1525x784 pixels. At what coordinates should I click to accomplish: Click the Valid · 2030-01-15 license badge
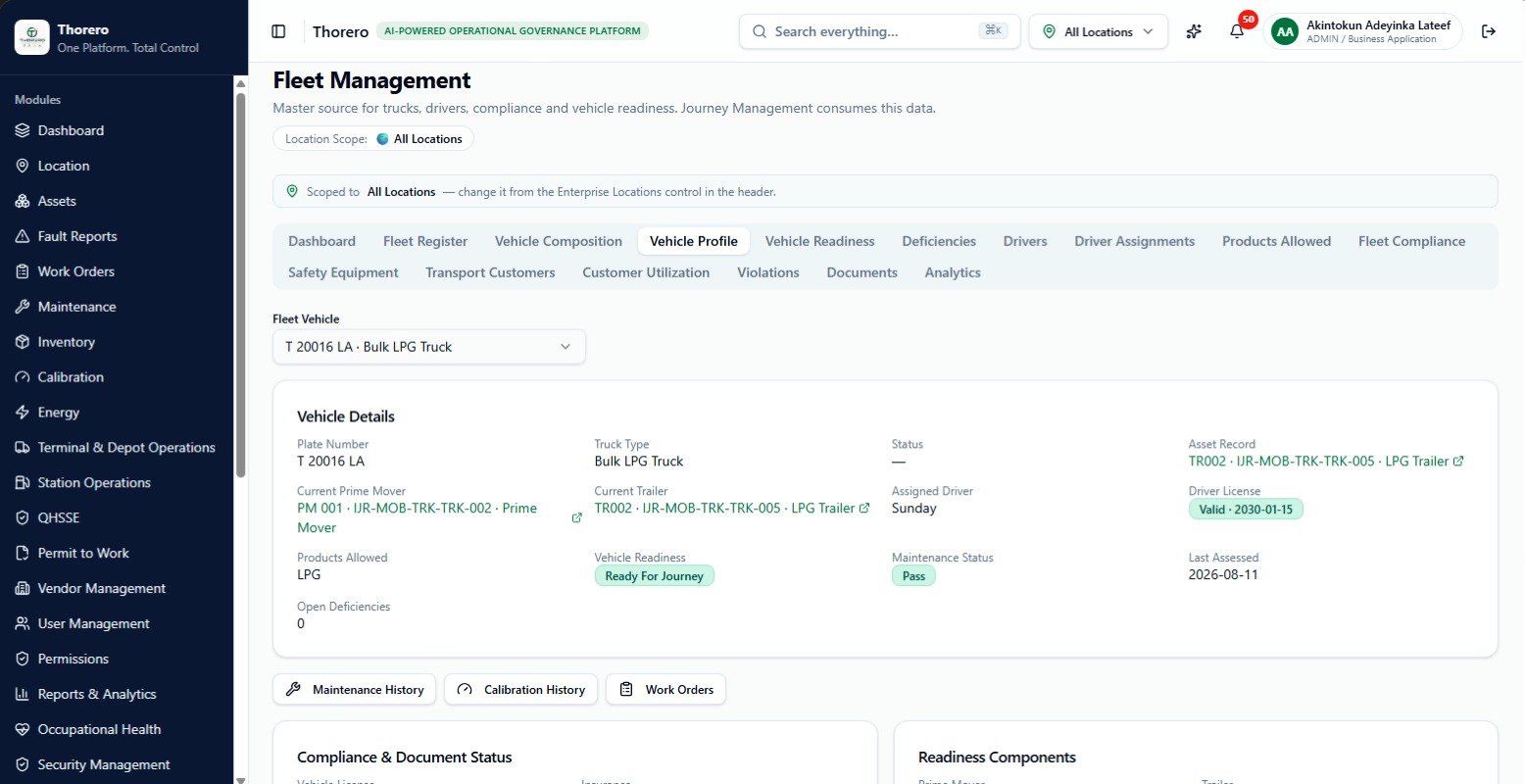tap(1246, 510)
